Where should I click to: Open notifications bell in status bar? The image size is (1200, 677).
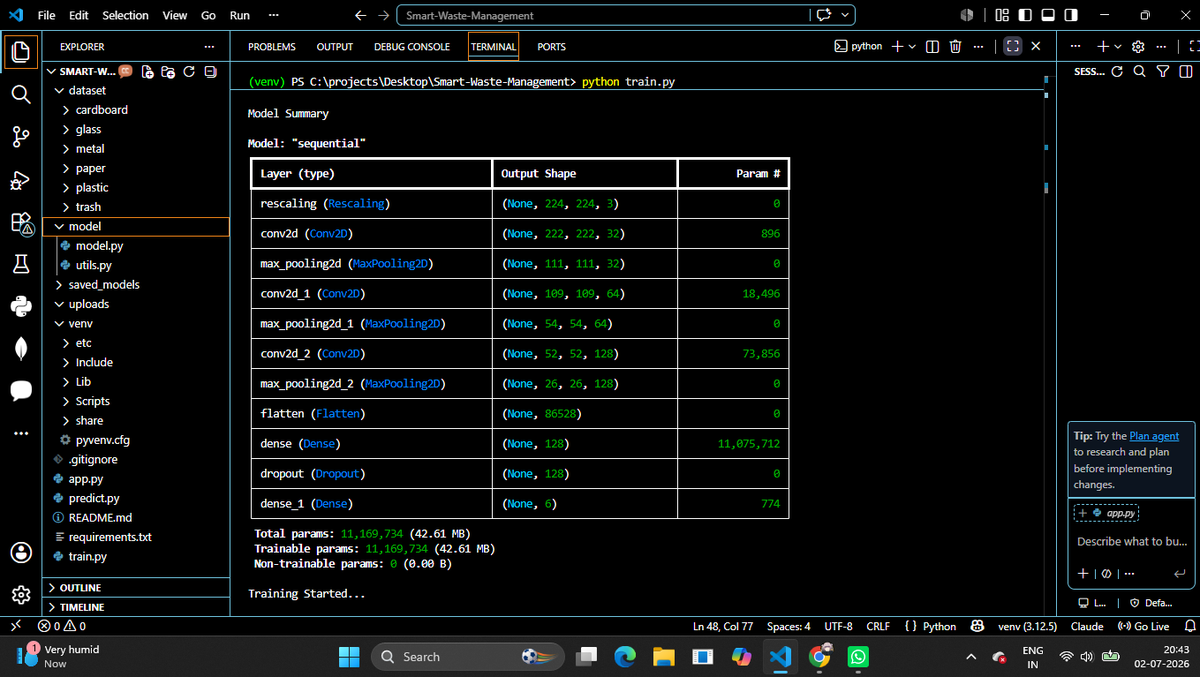(x=1190, y=626)
